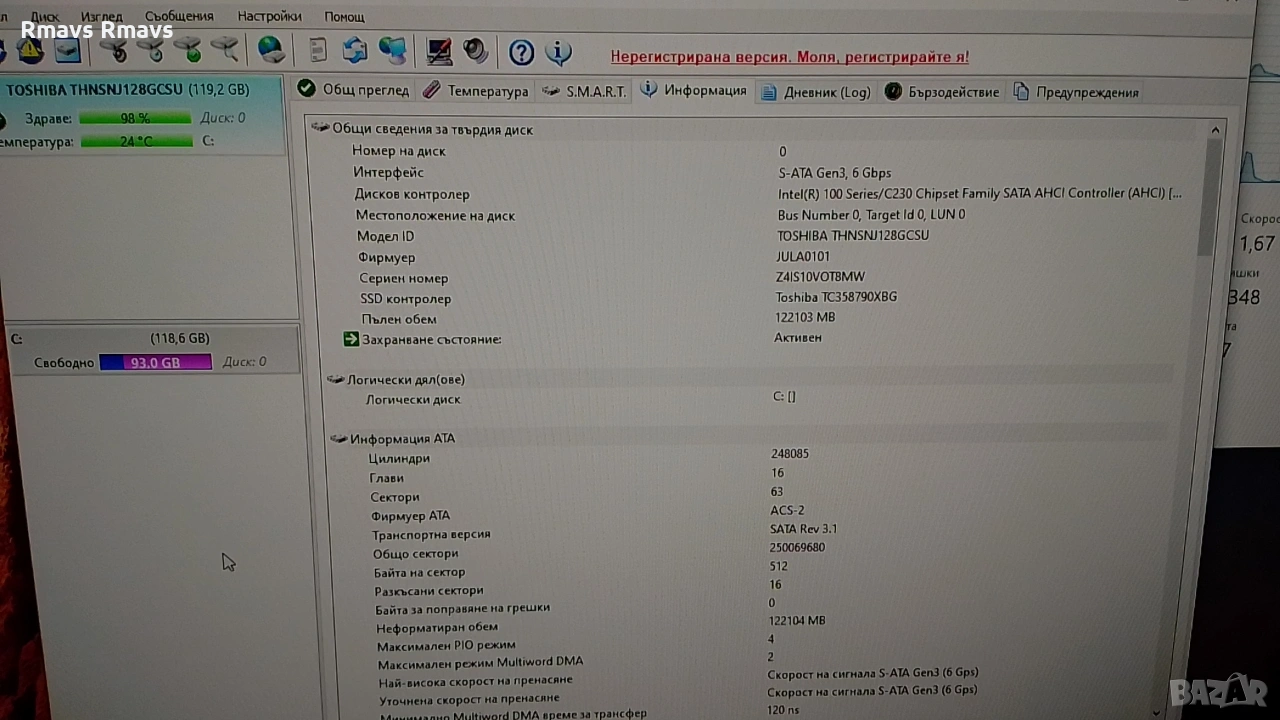Click the Help question mark toolbar icon
The image size is (1280, 720).
pyautogui.click(x=521, y=52)
